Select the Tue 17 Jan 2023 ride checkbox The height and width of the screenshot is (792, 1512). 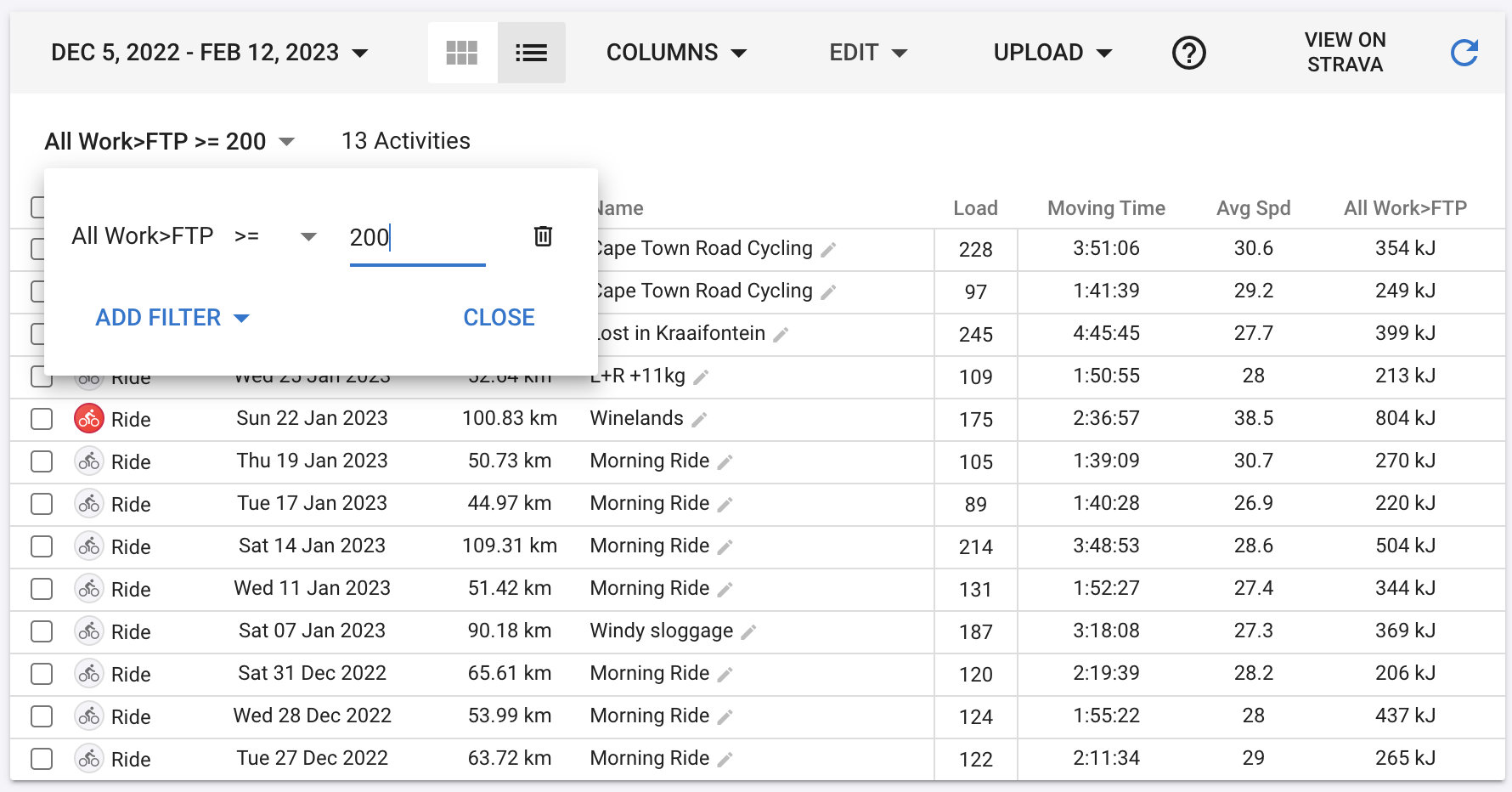(x=42, y=504)
